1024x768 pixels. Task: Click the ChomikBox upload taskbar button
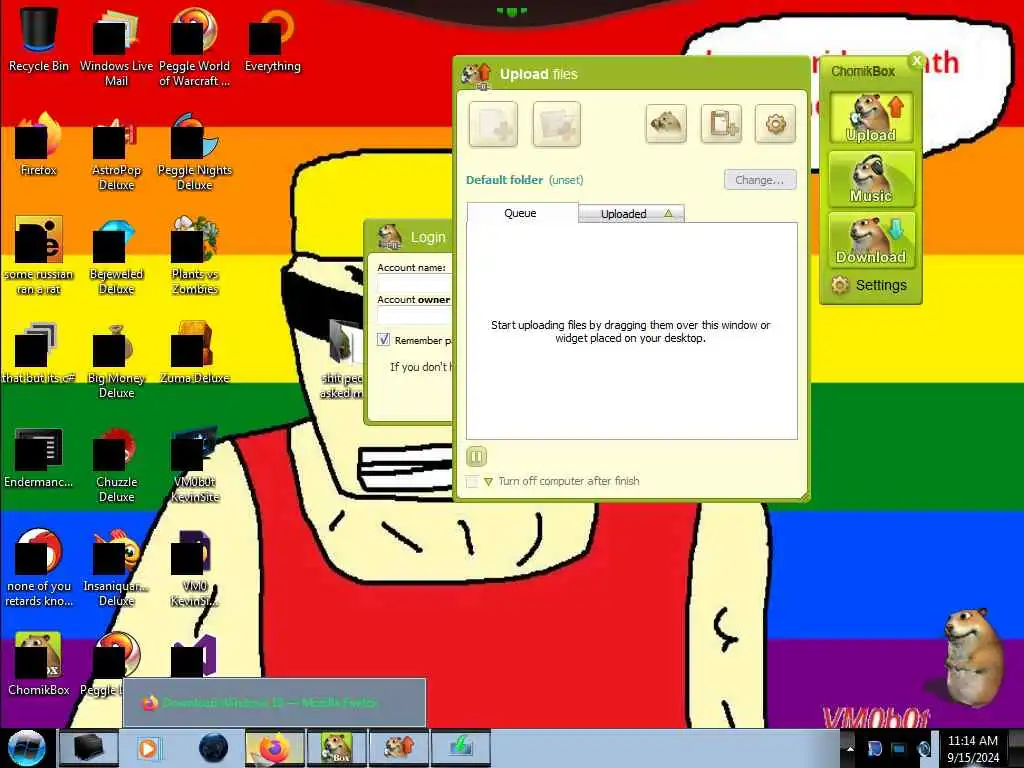click(398, 748)
